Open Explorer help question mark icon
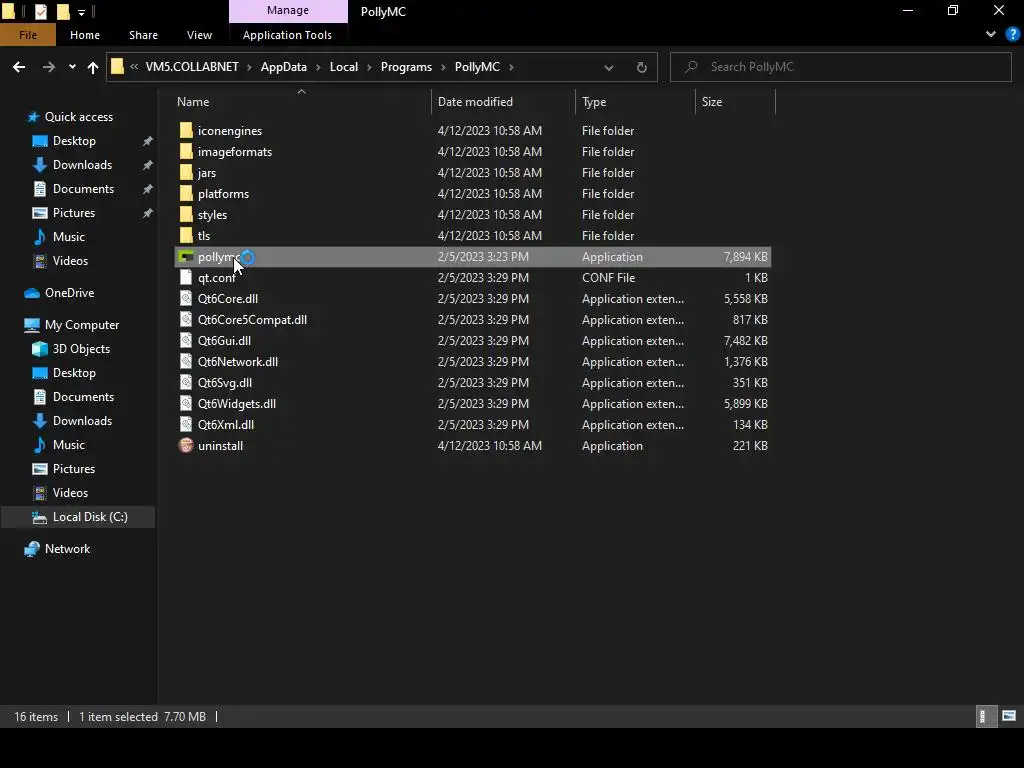1024x768 pixels. tap(1012, 35)
